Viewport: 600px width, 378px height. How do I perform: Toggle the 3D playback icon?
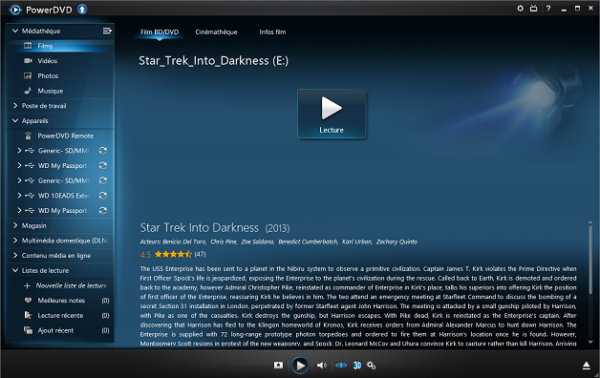click(357, 365)
